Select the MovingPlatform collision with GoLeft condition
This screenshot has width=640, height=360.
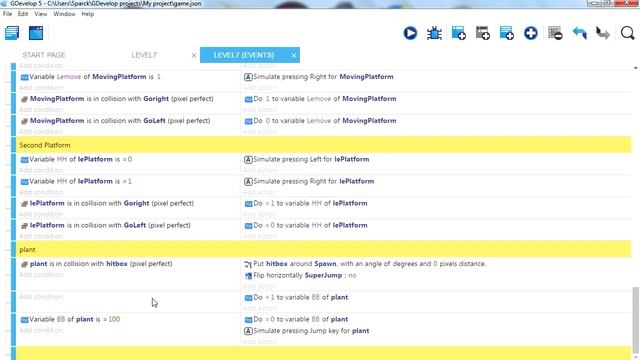pos(116,121)
